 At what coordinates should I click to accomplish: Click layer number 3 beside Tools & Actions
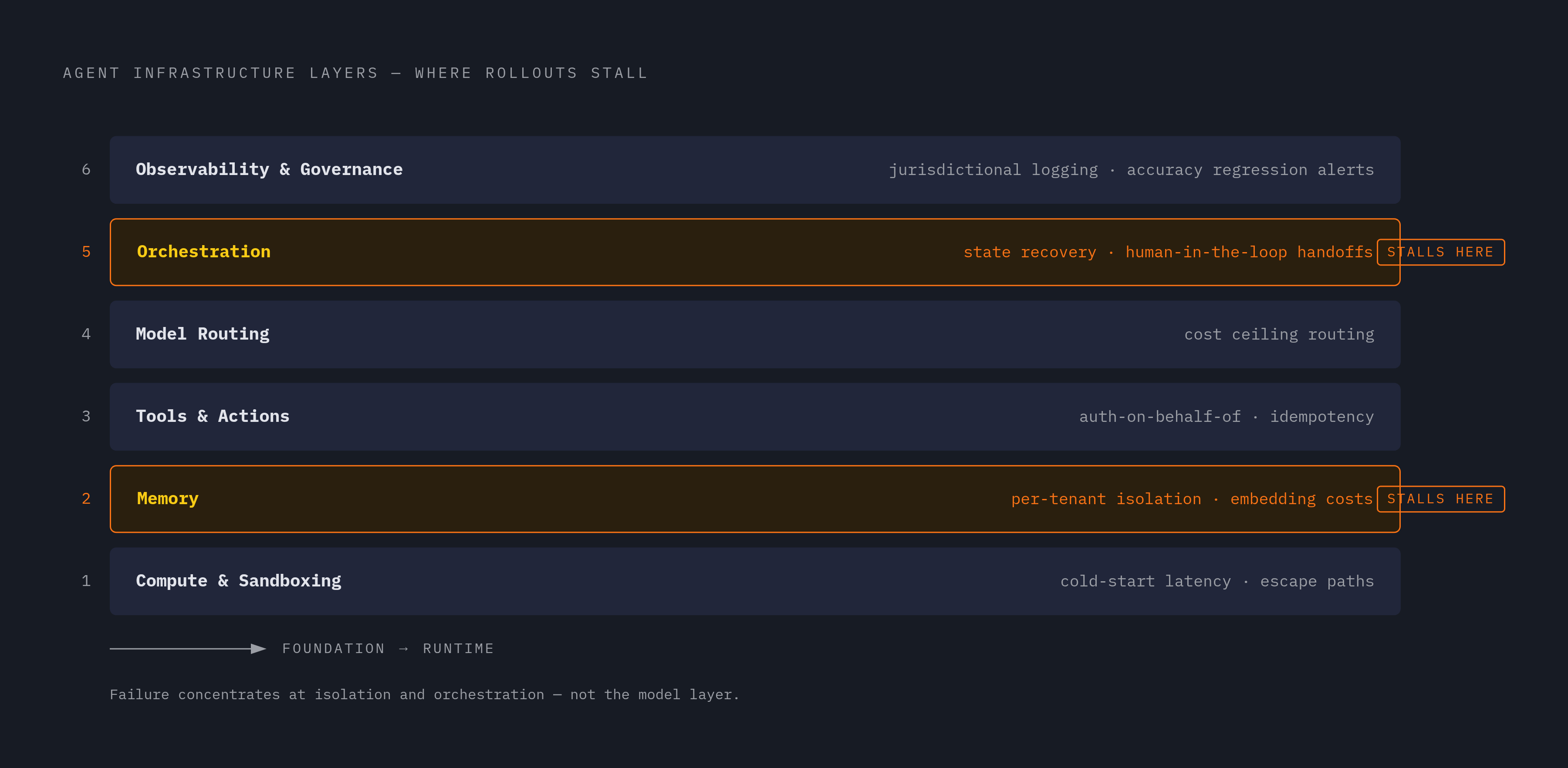86,416
